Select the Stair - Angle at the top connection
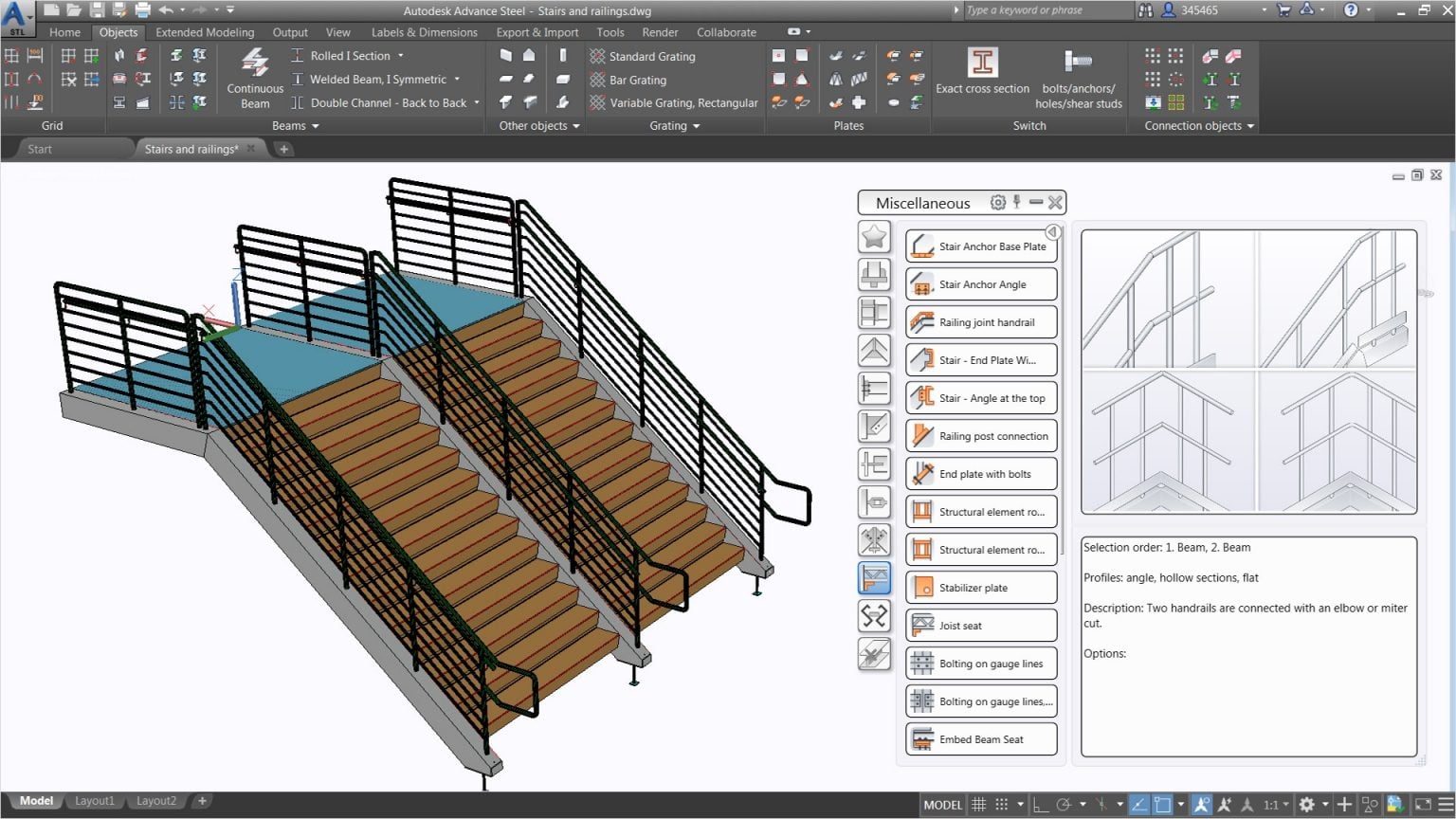The height and width of the screenshot is (819, 1456). [980, 397]
